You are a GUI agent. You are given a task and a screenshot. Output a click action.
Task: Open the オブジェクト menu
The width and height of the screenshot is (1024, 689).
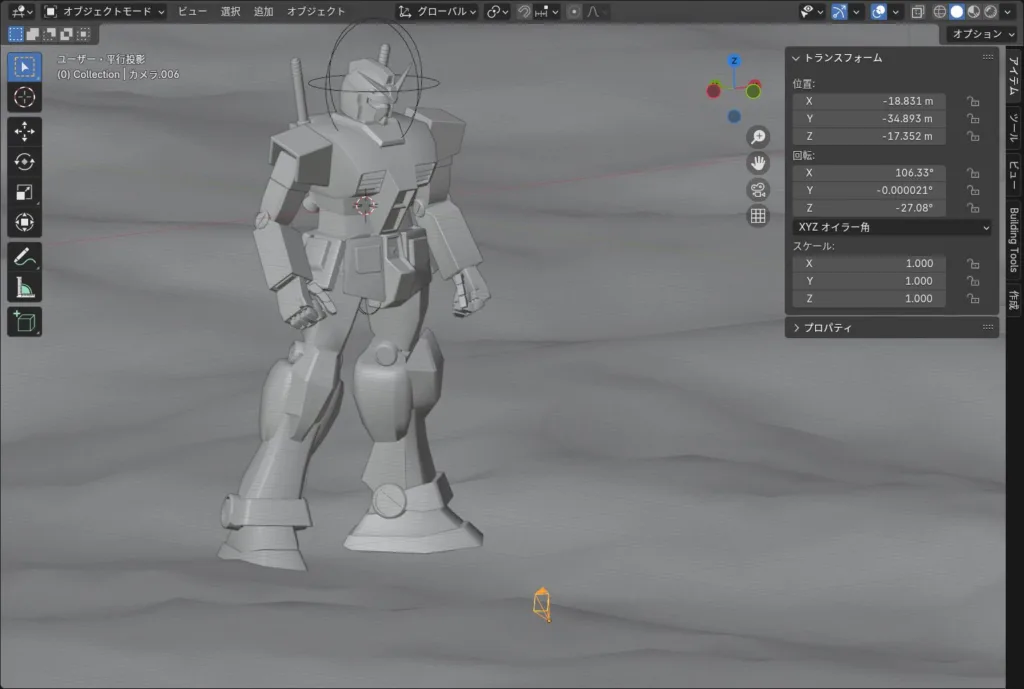tap(315, 11)
